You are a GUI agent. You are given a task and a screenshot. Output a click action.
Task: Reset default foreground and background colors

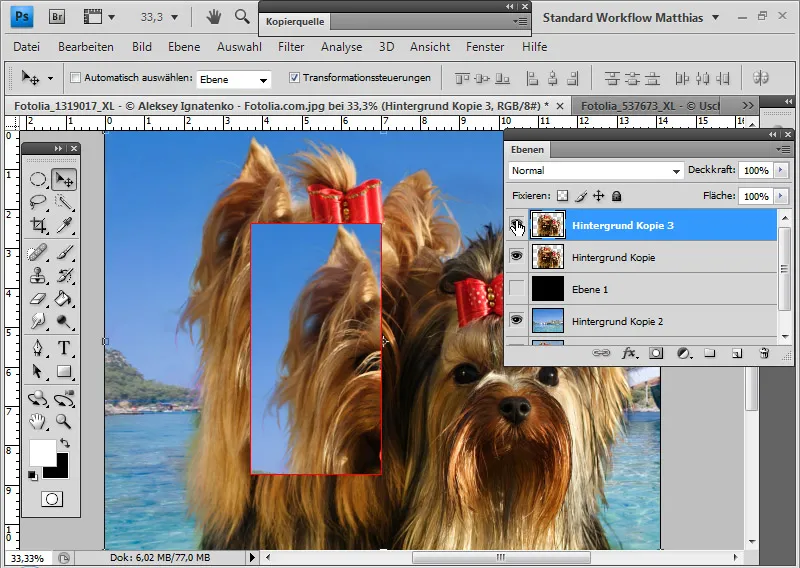tap(33, 476)
